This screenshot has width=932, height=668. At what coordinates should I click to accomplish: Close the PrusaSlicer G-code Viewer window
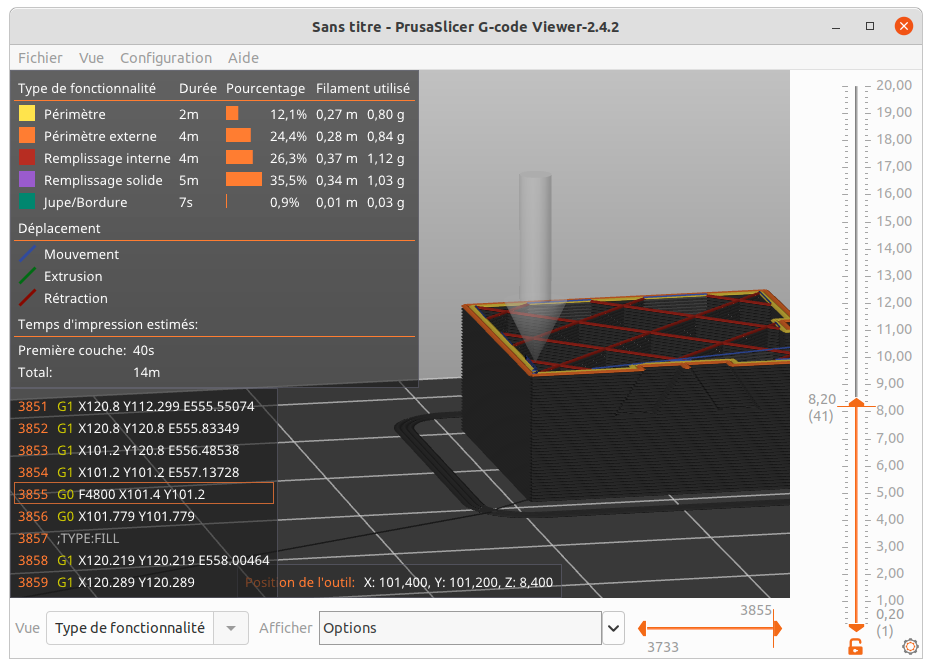click(x=903, y=26)
